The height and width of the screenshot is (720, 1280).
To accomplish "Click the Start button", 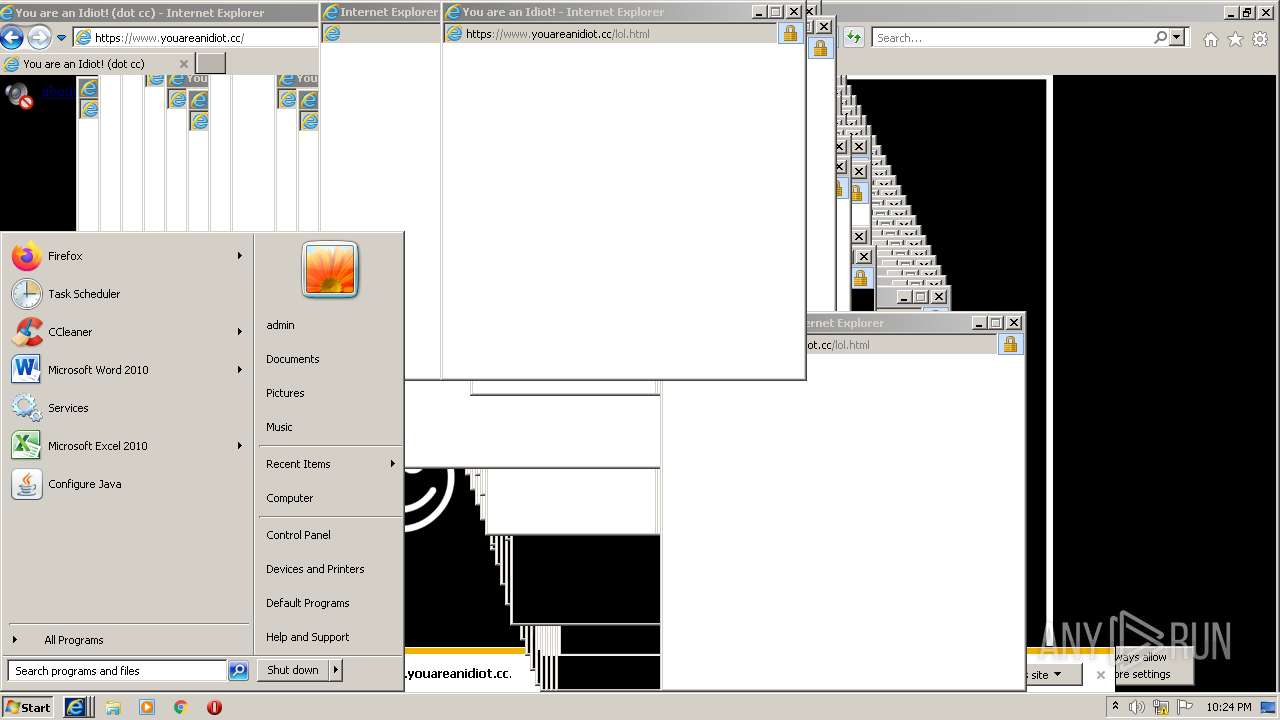I will (x=28, y=707).
